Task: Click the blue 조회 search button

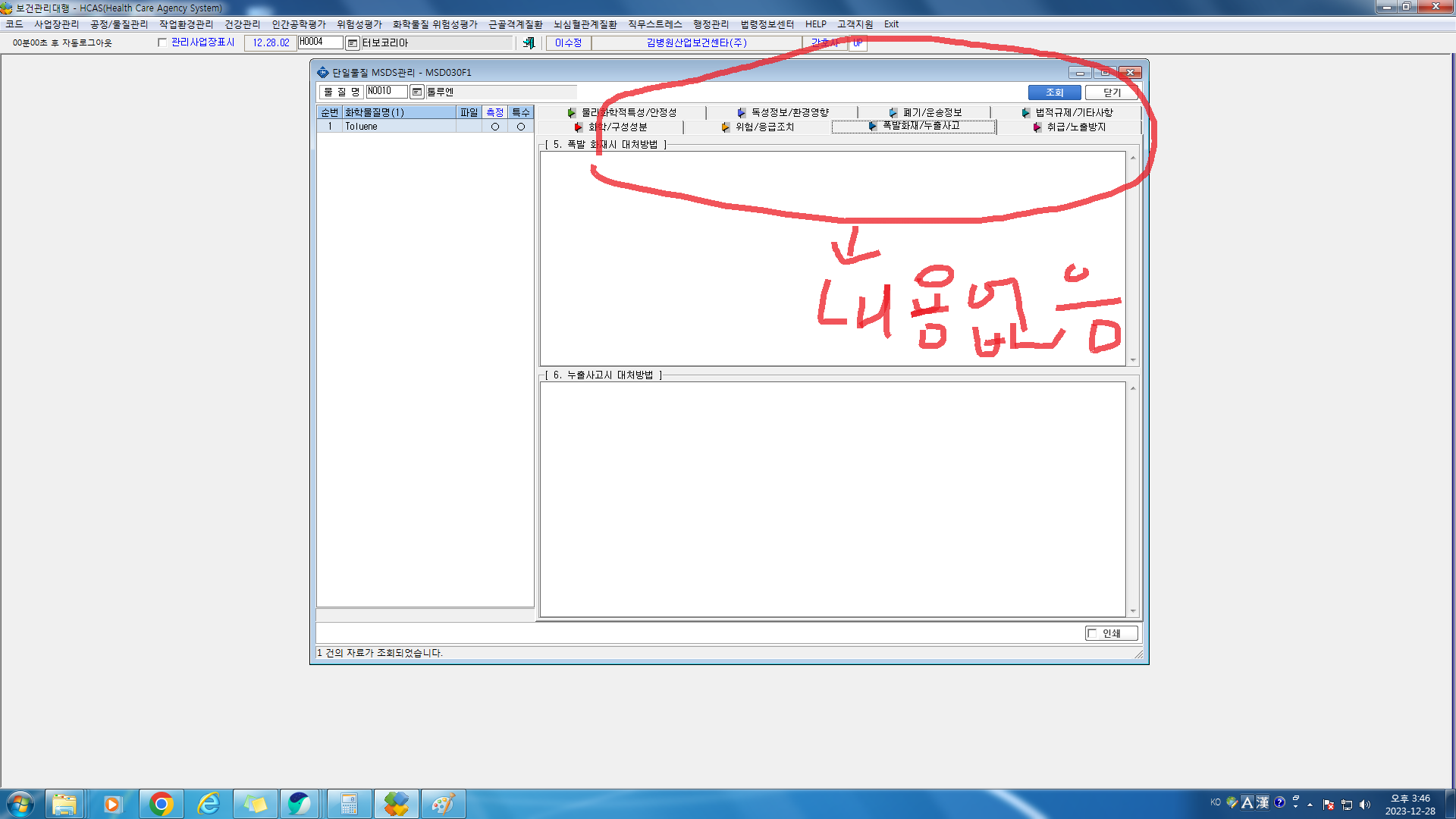Action: click(1054, 93)
